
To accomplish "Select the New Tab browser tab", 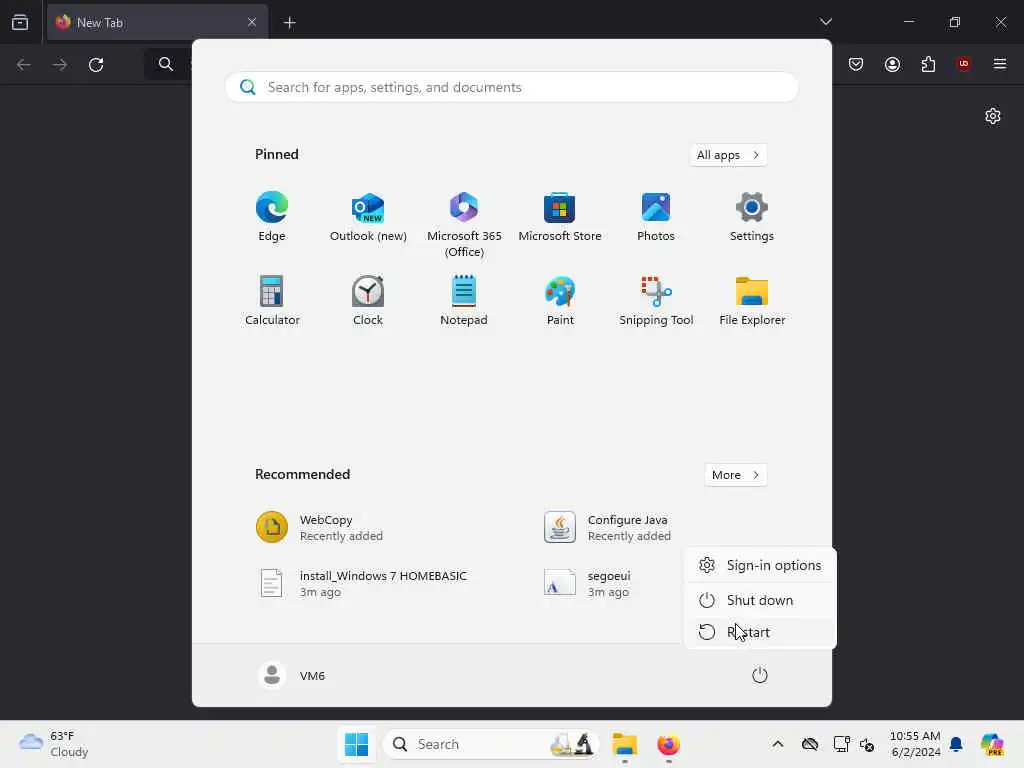I will click(x=157, y=22).
